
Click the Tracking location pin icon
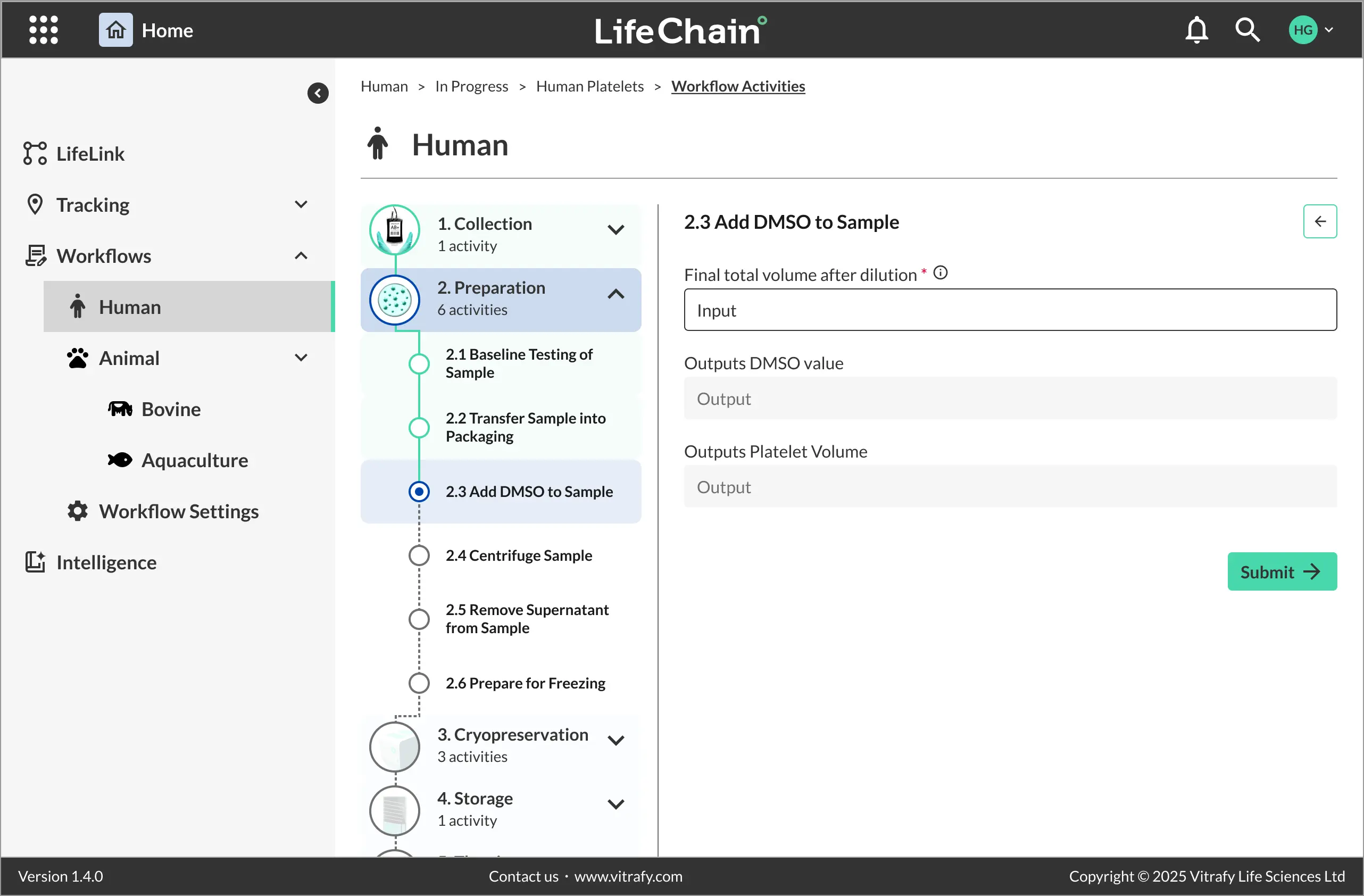35,205
